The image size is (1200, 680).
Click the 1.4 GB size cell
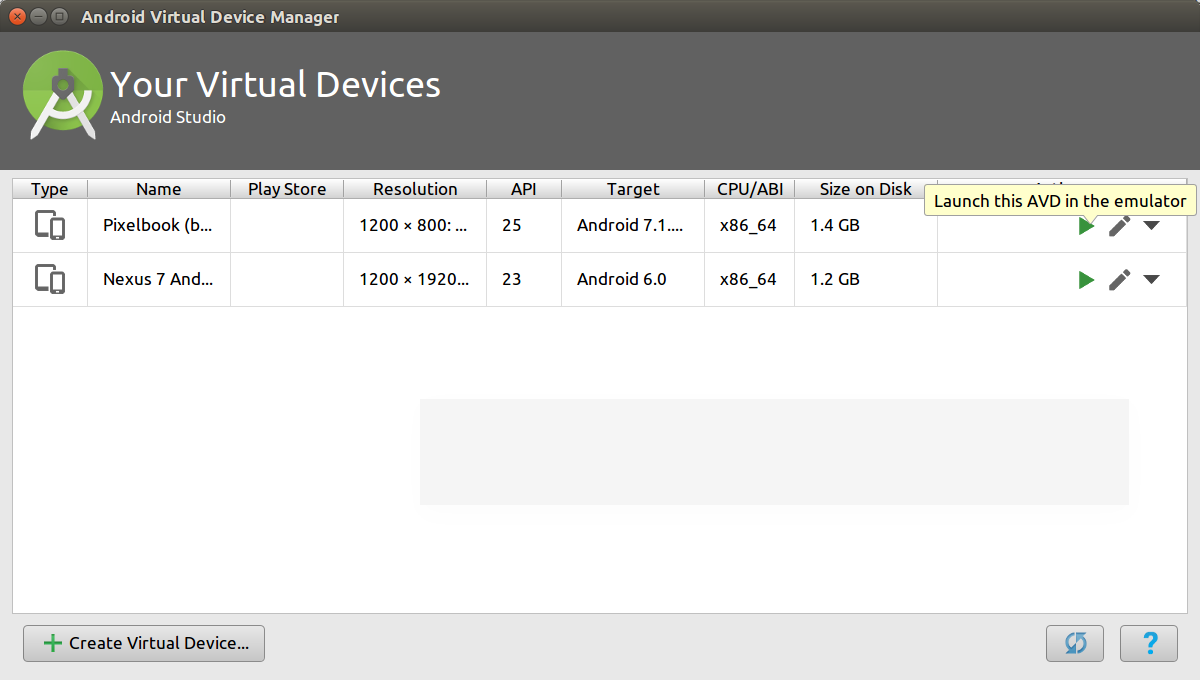coord(866,226)
